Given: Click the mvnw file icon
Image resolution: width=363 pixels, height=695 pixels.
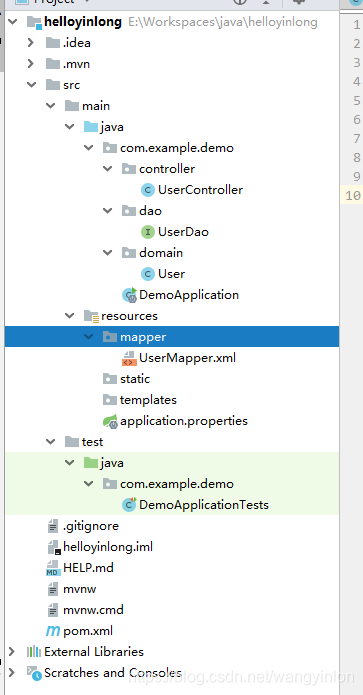Looking at the screenshot, I should (53, 589).
